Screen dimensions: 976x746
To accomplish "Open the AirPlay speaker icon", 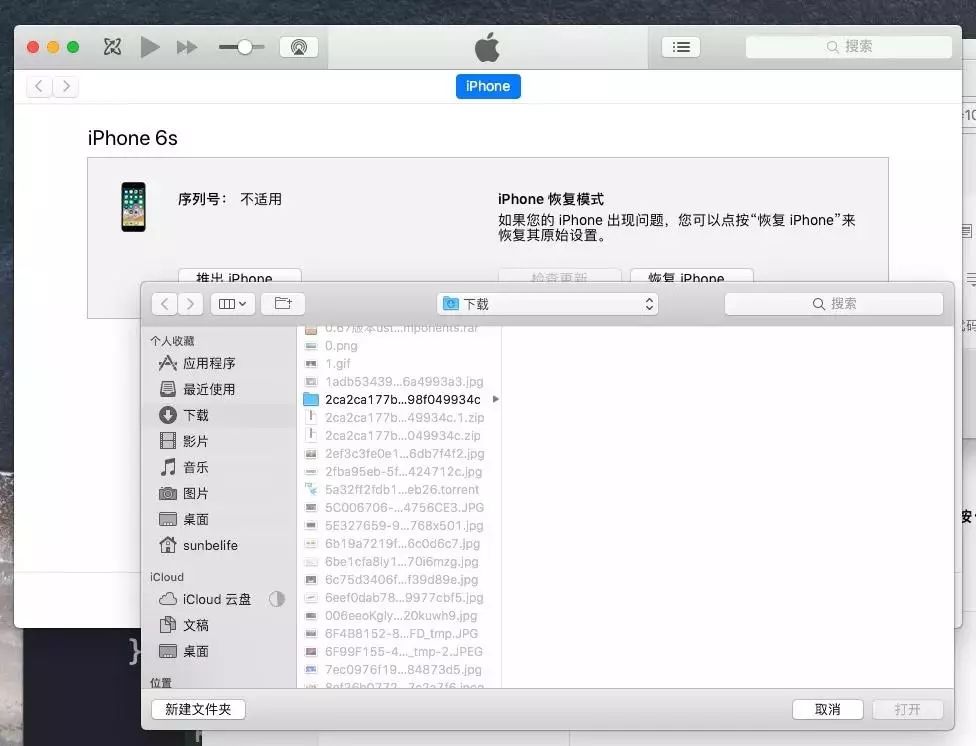I will (298, 46).
